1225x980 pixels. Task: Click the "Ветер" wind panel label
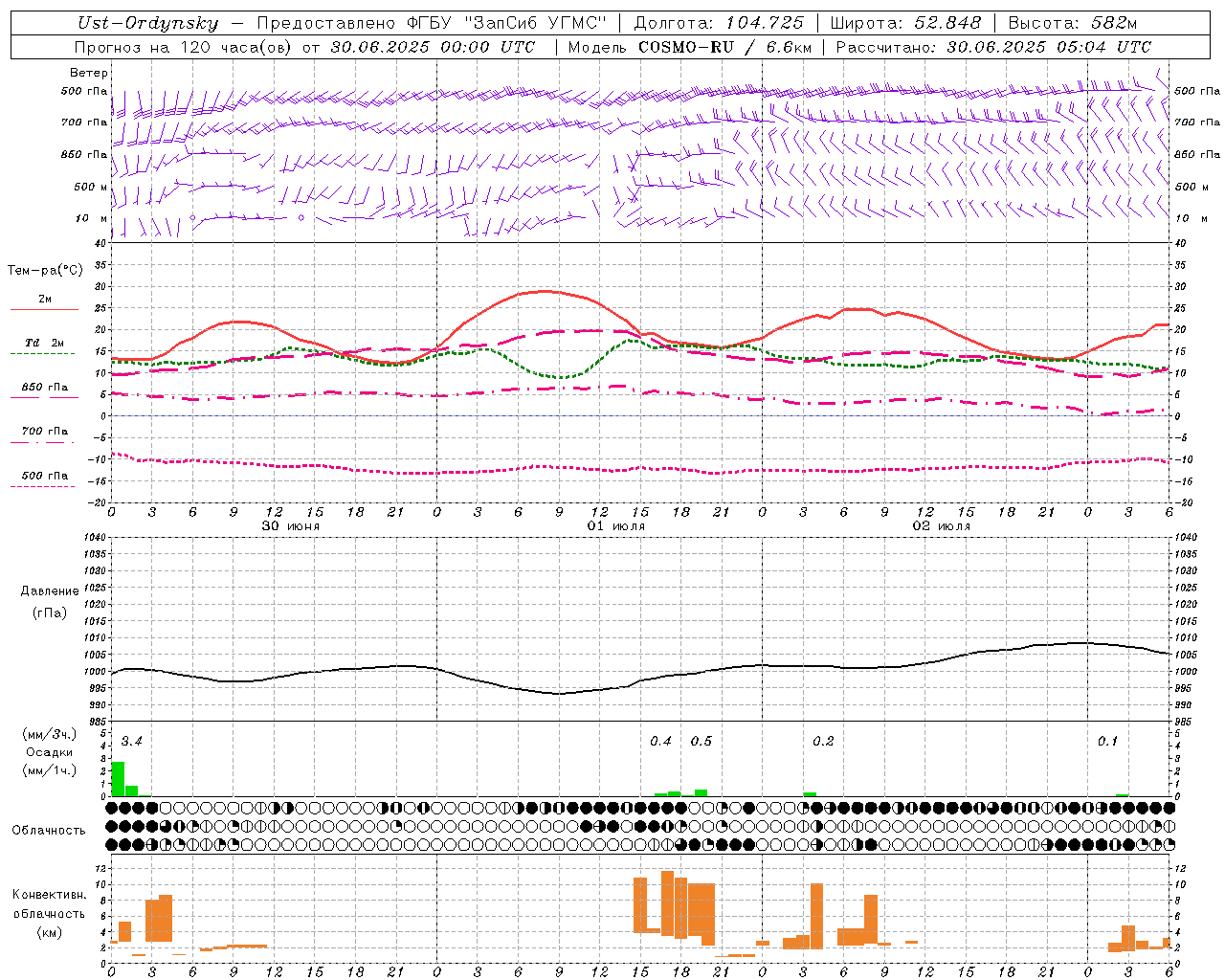coord(89,73)
